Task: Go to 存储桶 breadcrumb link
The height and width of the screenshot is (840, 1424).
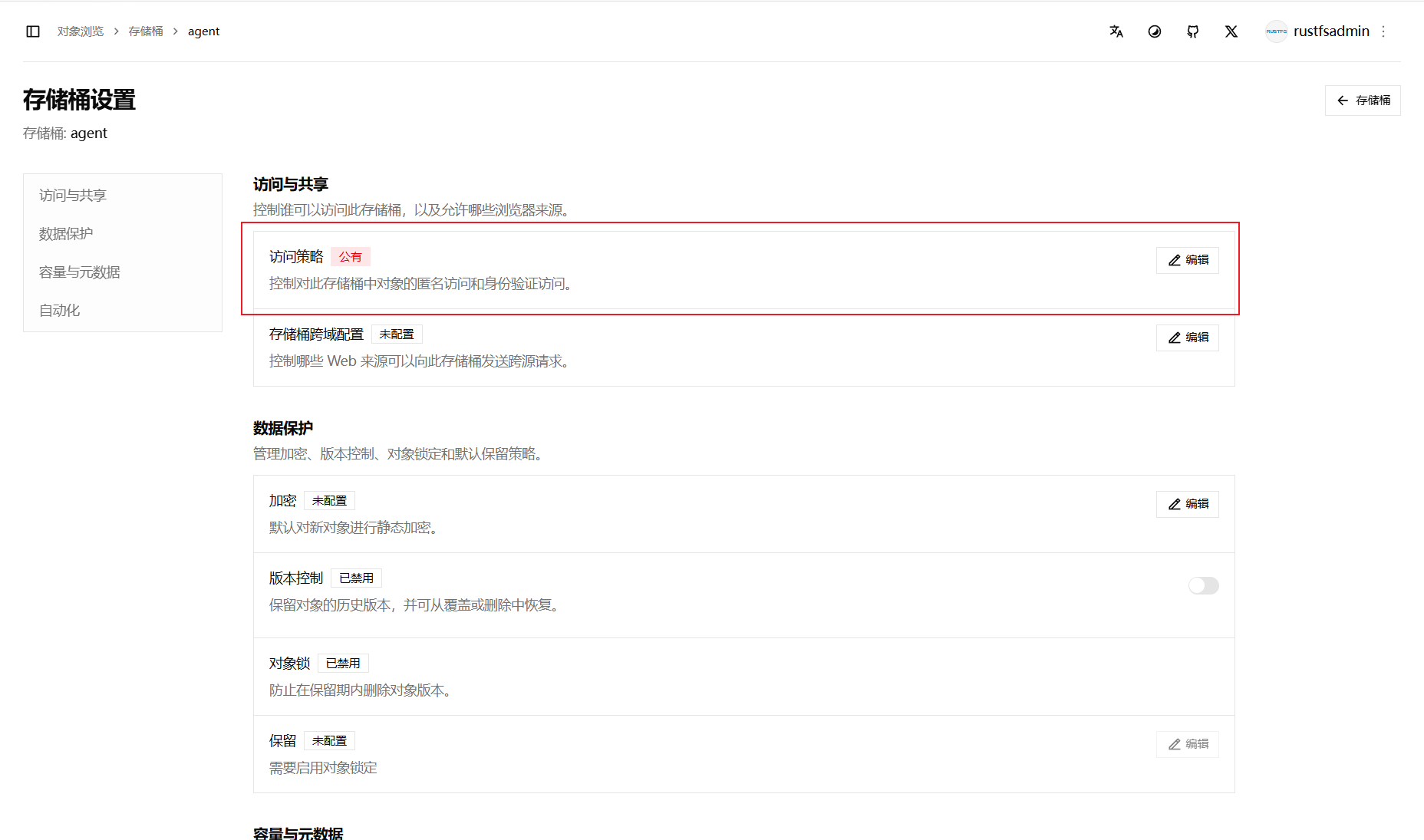Action: coord(146,31)
